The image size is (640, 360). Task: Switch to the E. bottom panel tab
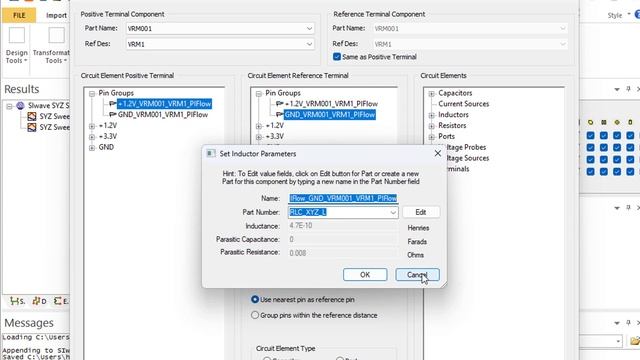(x=61, y=301)
